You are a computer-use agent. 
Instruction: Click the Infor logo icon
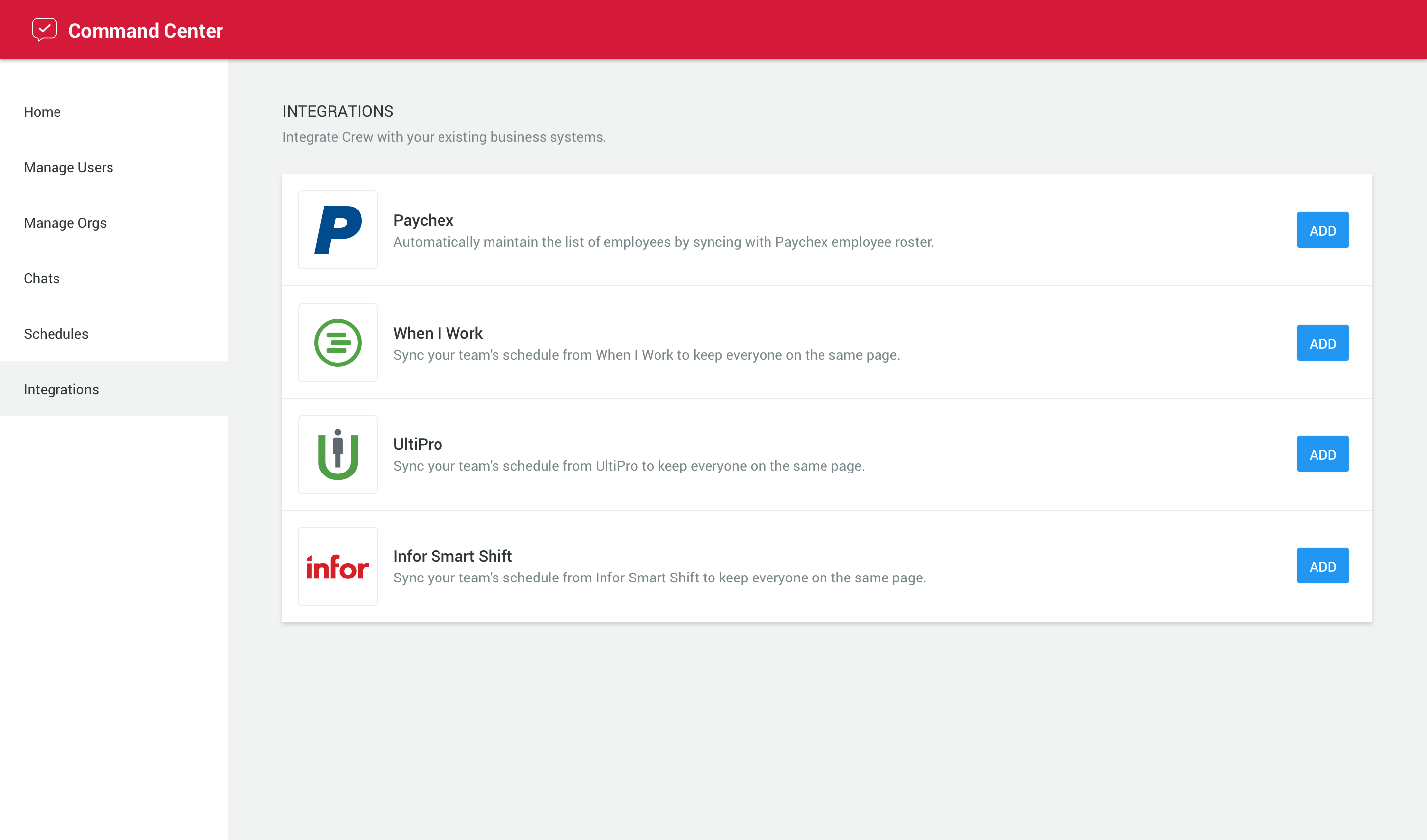click(337, 567)
